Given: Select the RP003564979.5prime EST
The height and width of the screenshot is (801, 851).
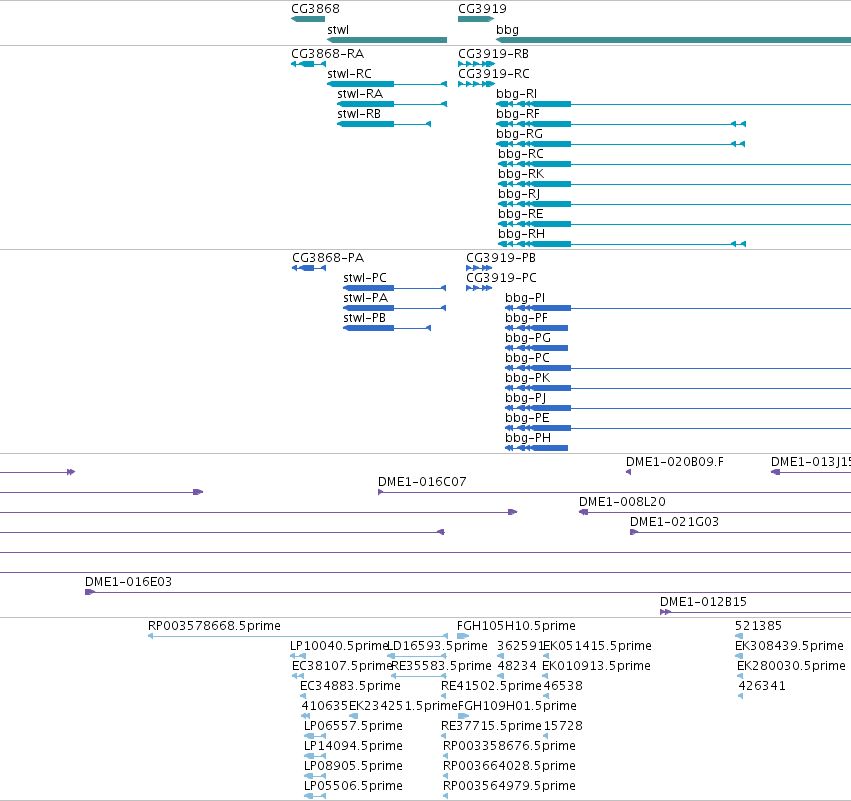Looking at the screenshot, I should tap(446, 796).
